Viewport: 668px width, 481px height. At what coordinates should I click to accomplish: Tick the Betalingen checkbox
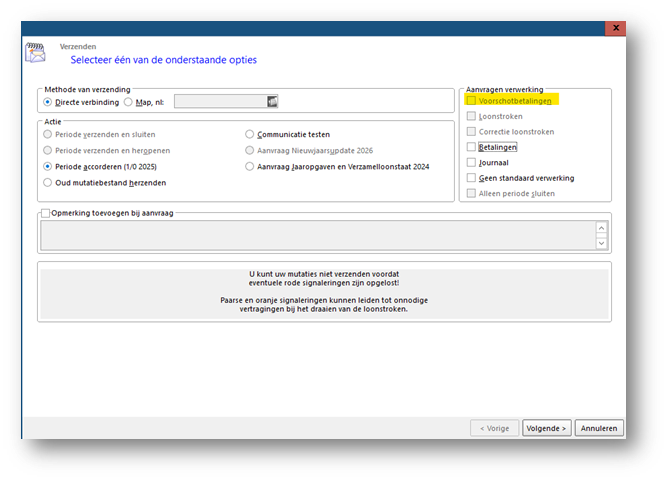(x=471, y=147)
